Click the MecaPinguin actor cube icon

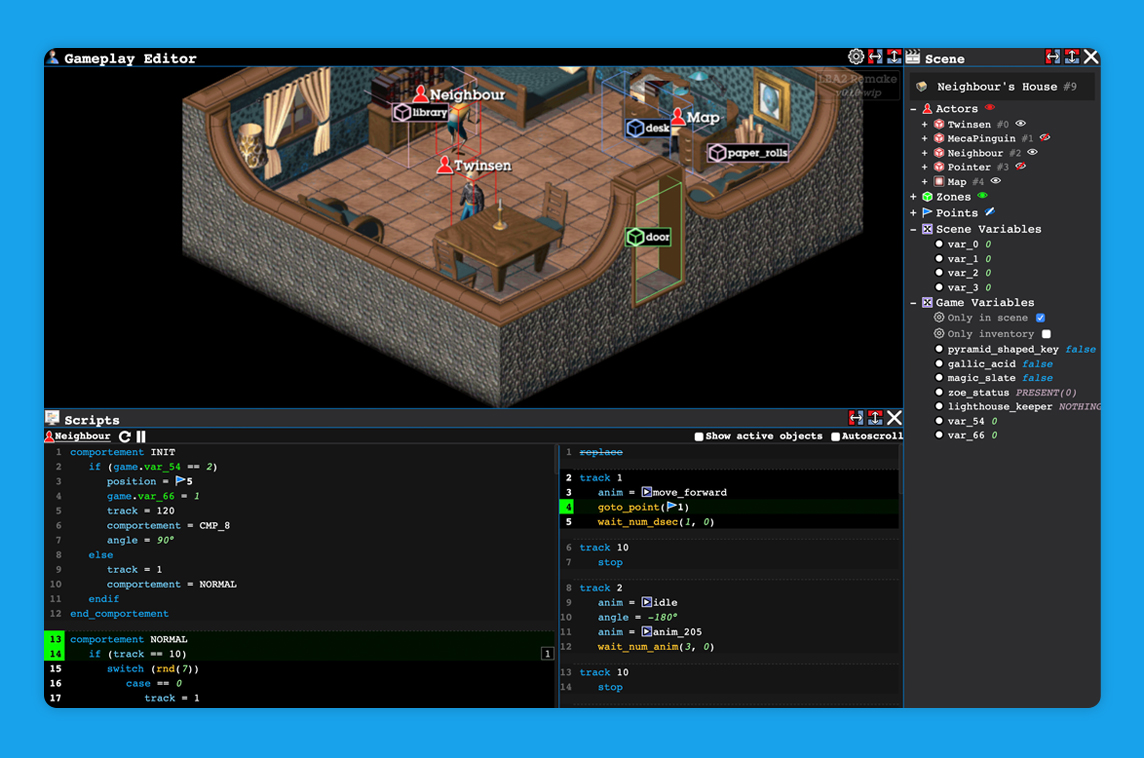pos(939,138)
